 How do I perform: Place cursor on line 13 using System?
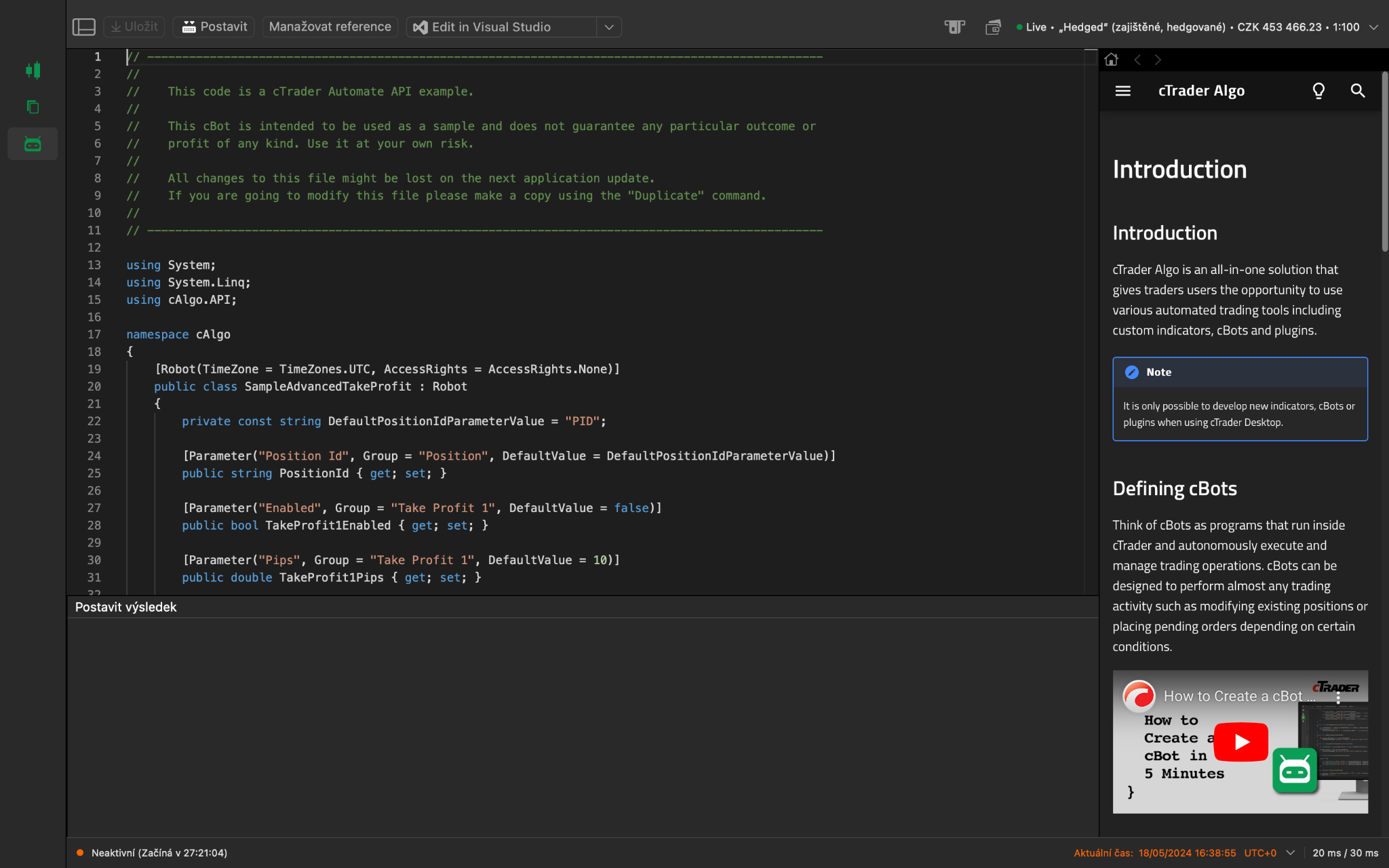coord(171,265)
